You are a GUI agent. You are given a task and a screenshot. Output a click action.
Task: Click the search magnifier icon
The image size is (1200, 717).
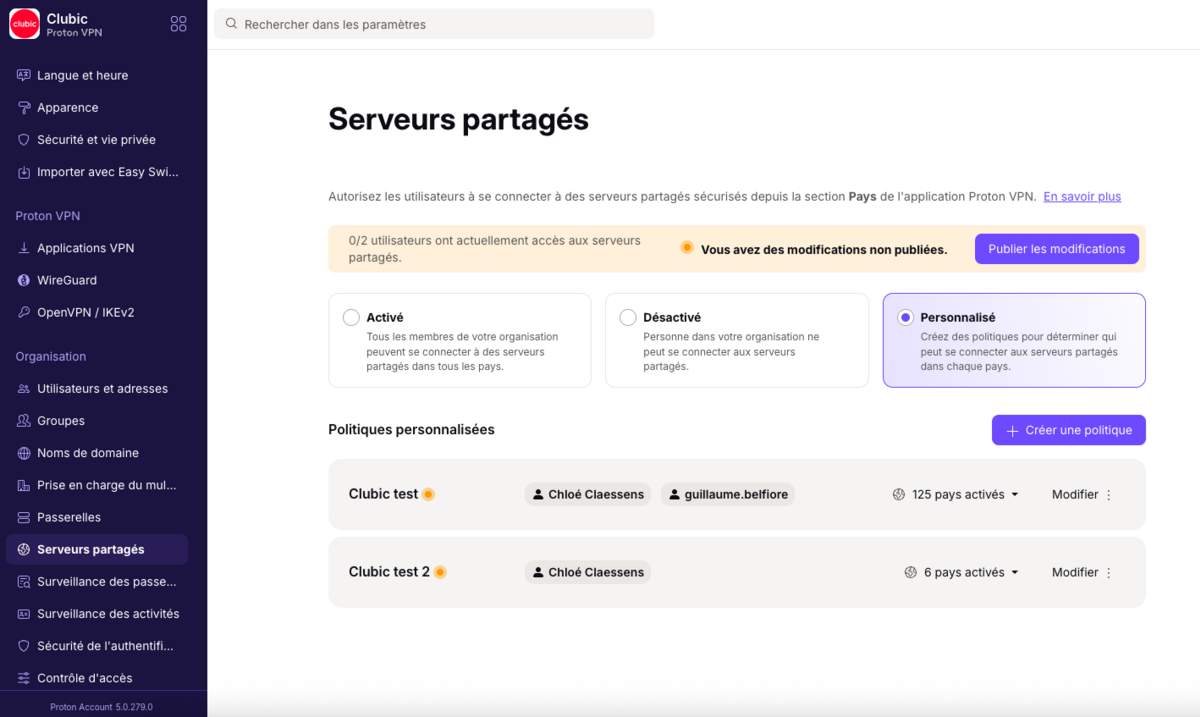tap(232, 24)
